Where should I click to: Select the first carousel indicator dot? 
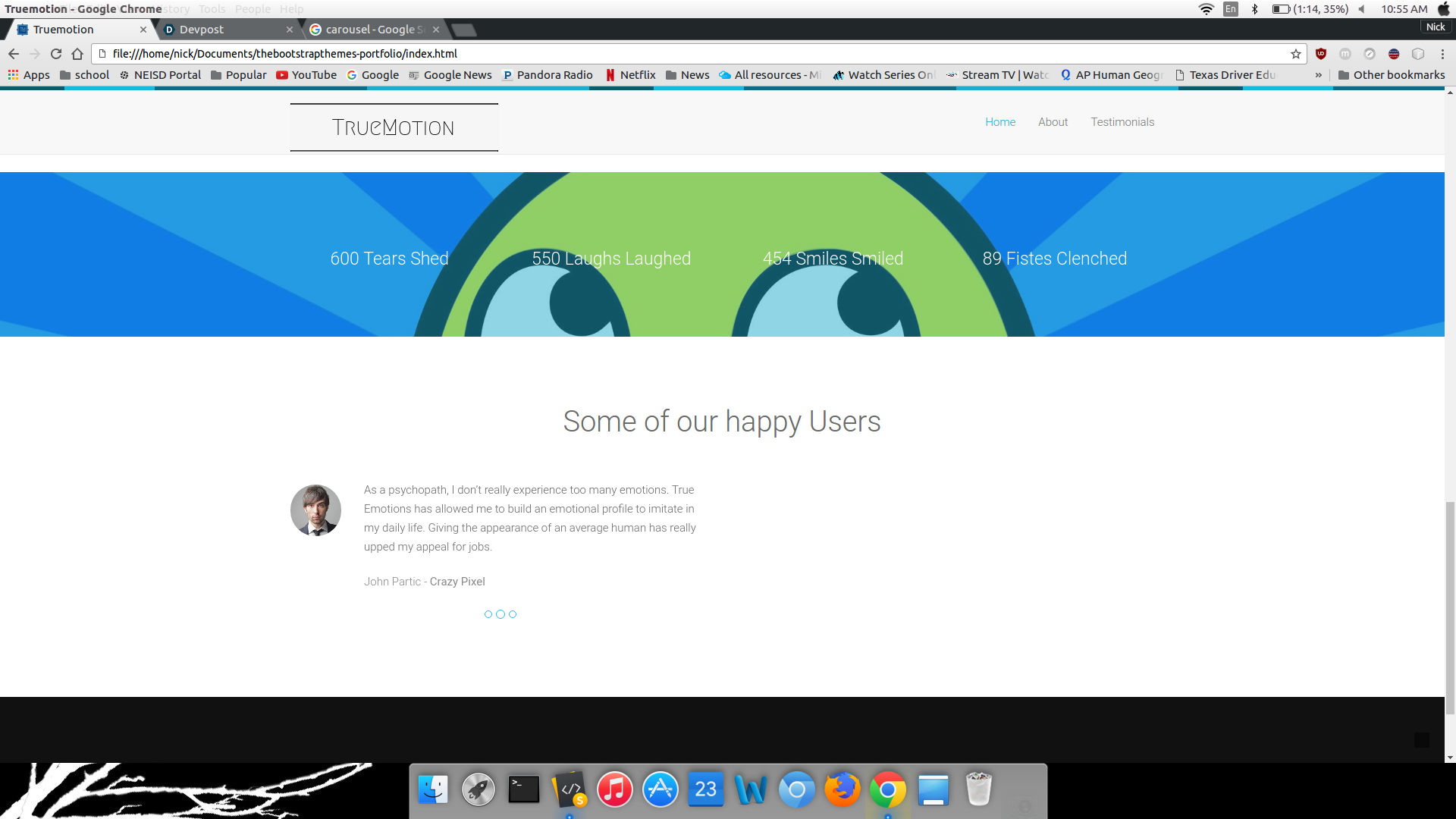point(488,614)
